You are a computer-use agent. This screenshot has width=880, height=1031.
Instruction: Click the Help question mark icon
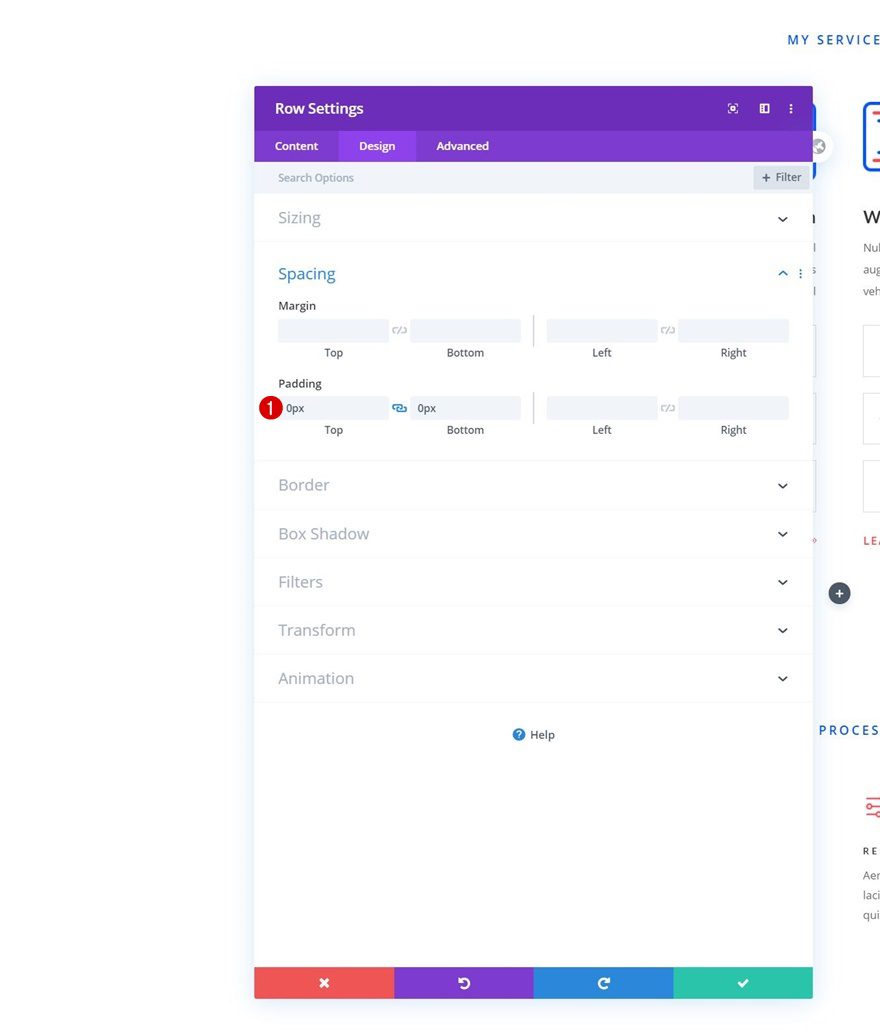pos(518,734)
